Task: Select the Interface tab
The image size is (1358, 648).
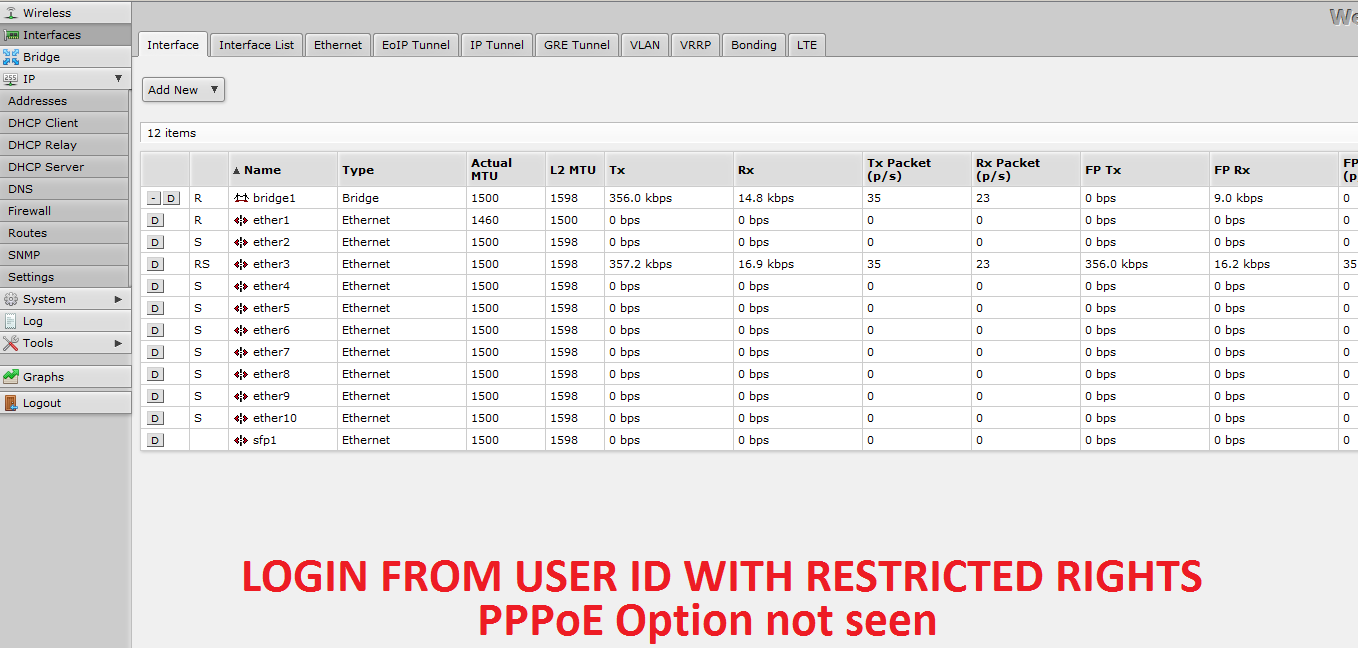Action: (173, 44)
